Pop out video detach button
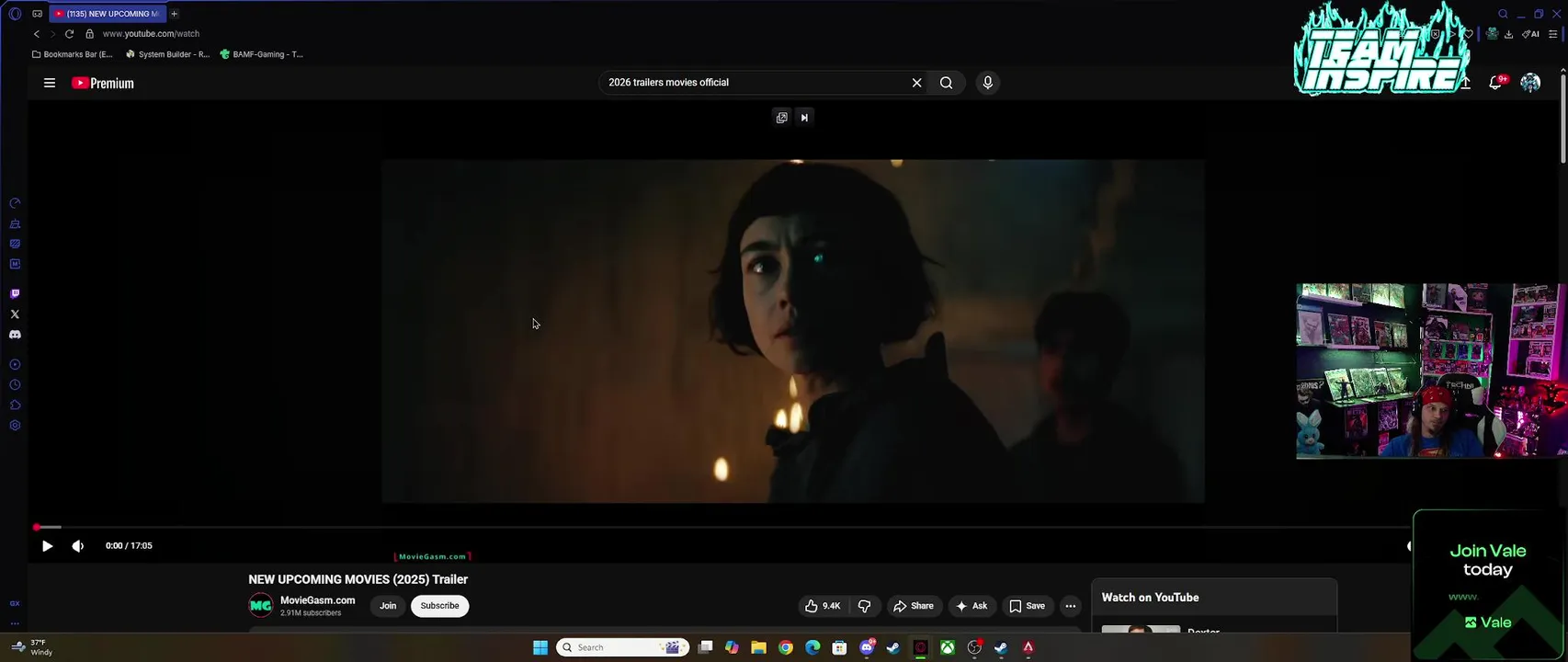1568x662 pixels. coord(781,118)
